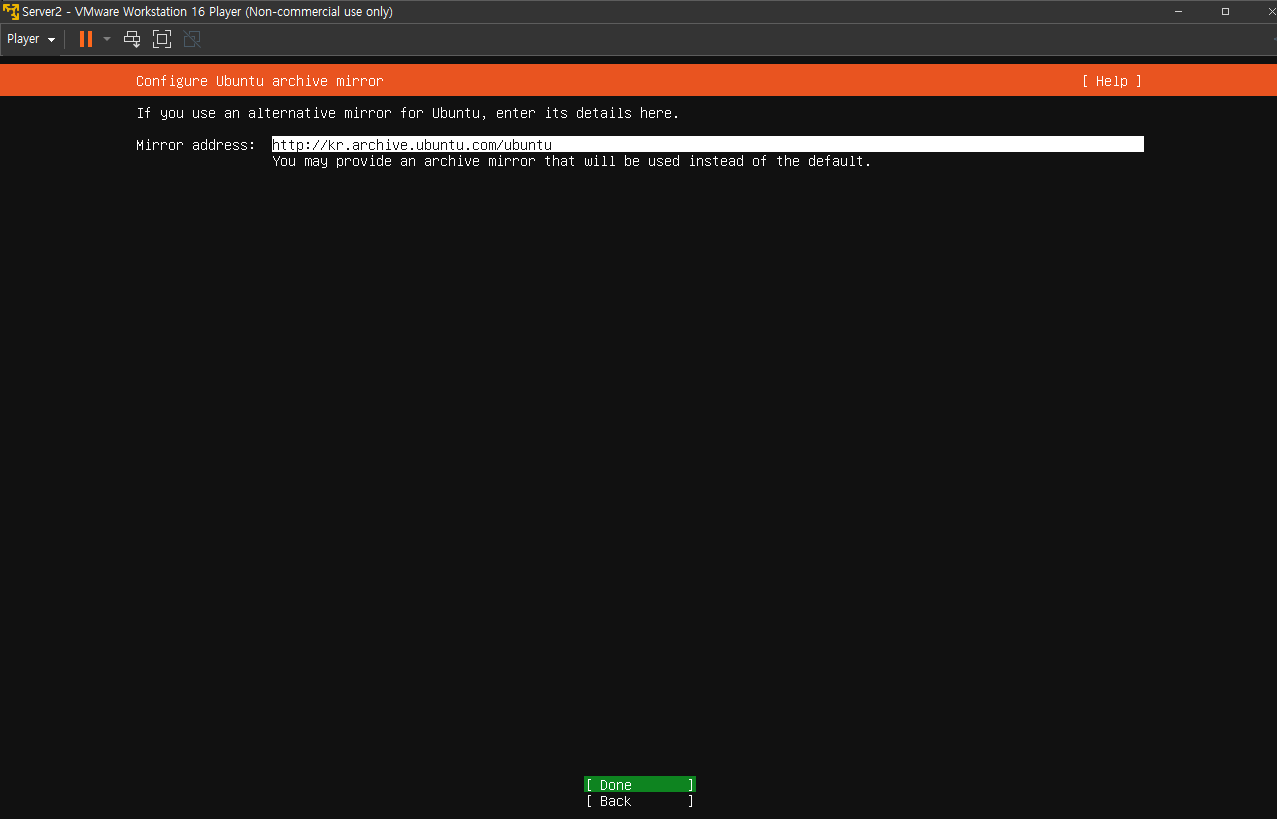Enter full screen mode

tap(162, 39)
